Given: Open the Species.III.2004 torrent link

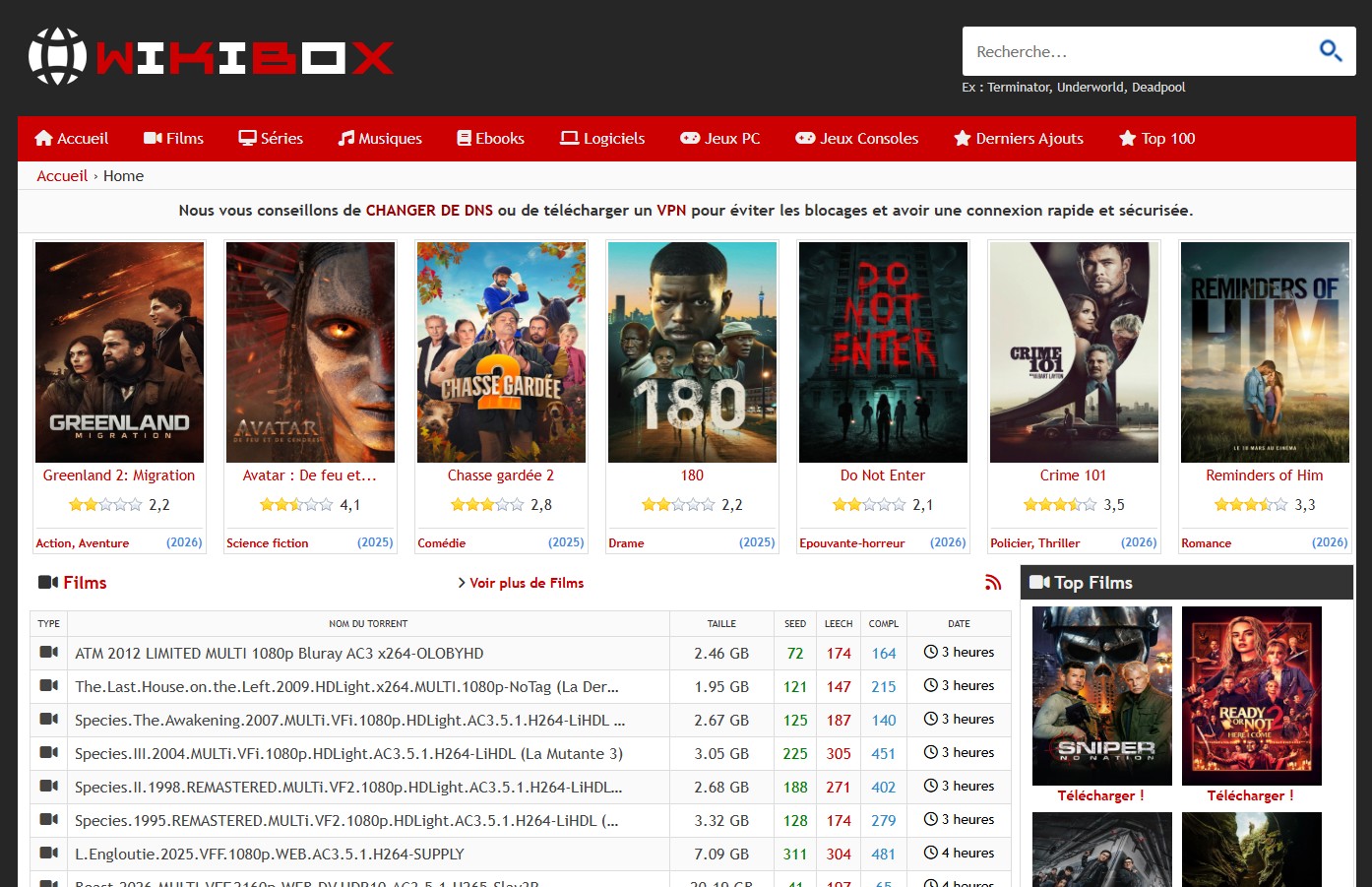Looking at the screenshot, I should coord(348,754).
